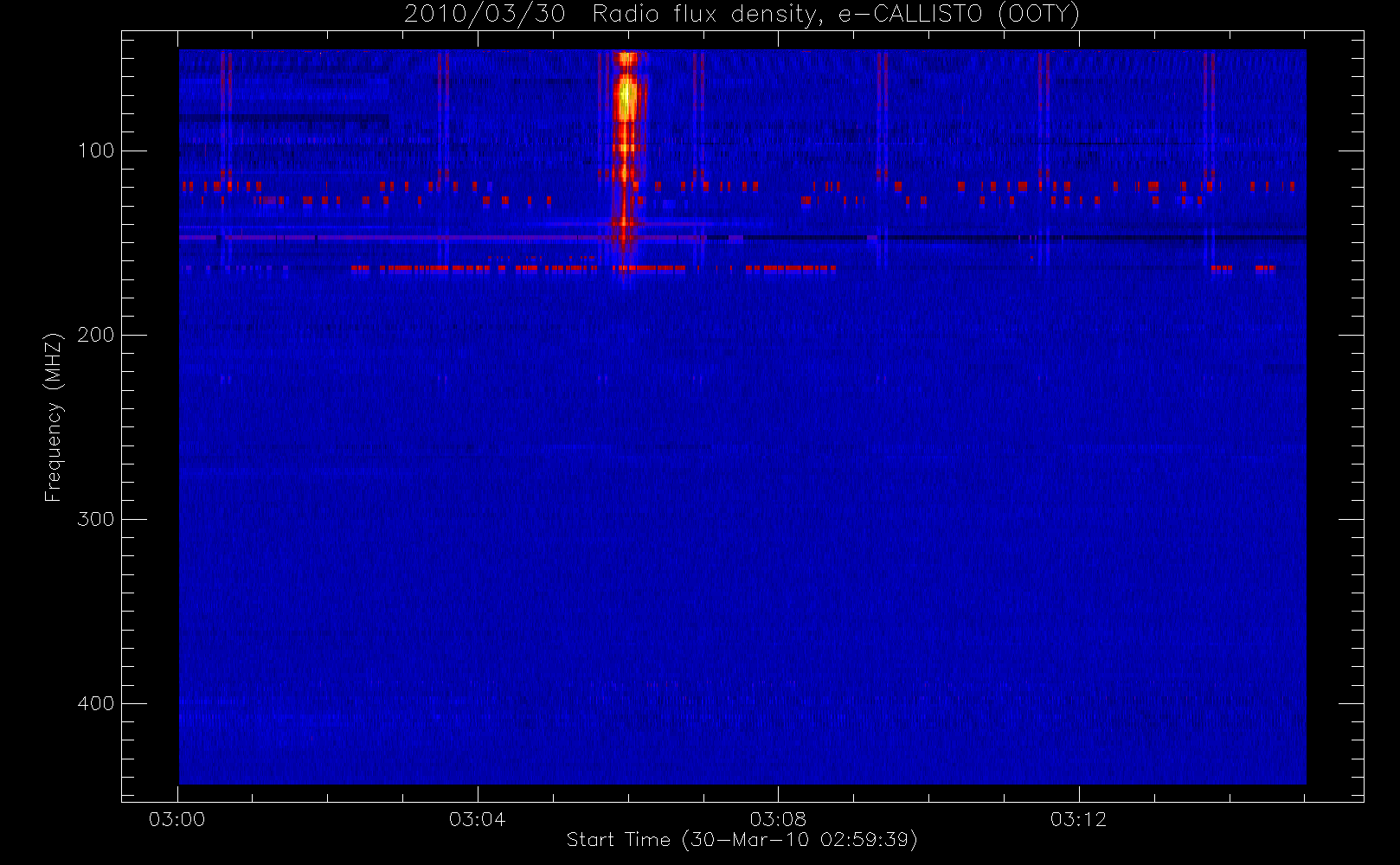Click the '03:04' time tick label
This screenshot has width=1400, height=865.
pyautogui.click(x=478, y=819)
